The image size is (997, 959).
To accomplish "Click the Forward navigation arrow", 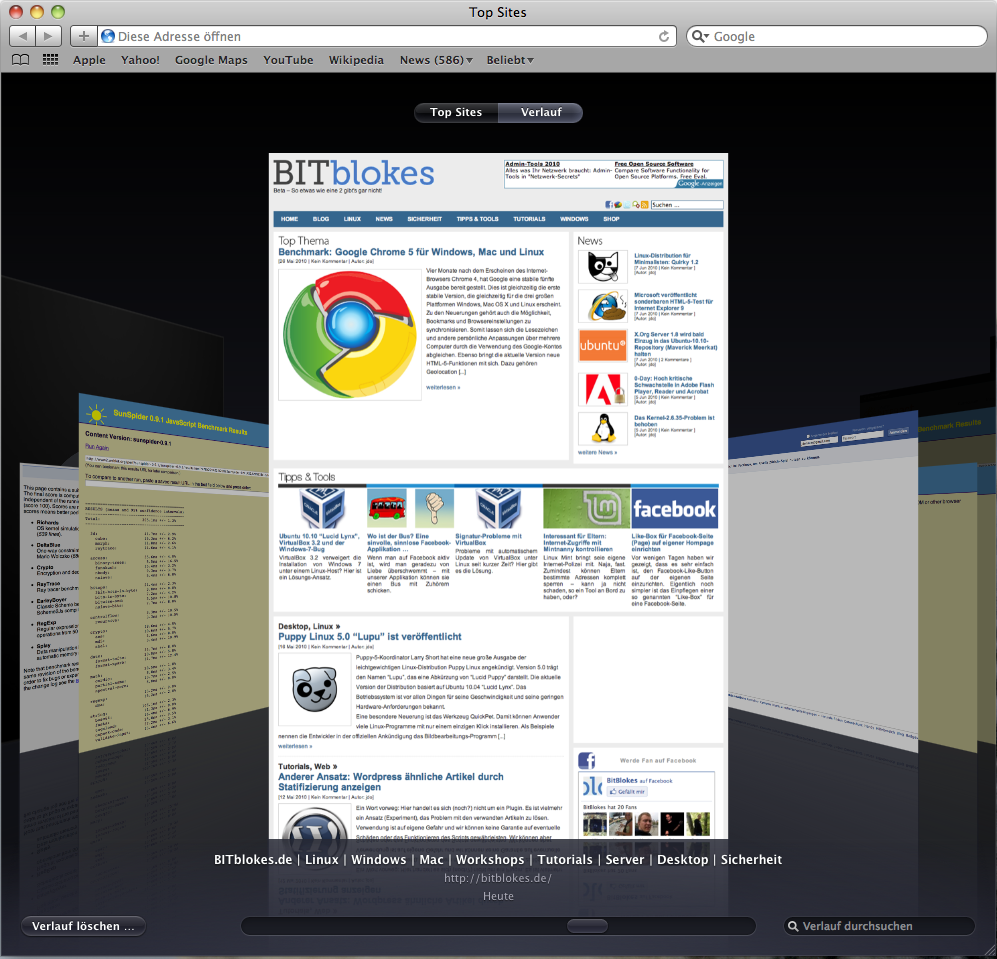I will click(48, 36).
